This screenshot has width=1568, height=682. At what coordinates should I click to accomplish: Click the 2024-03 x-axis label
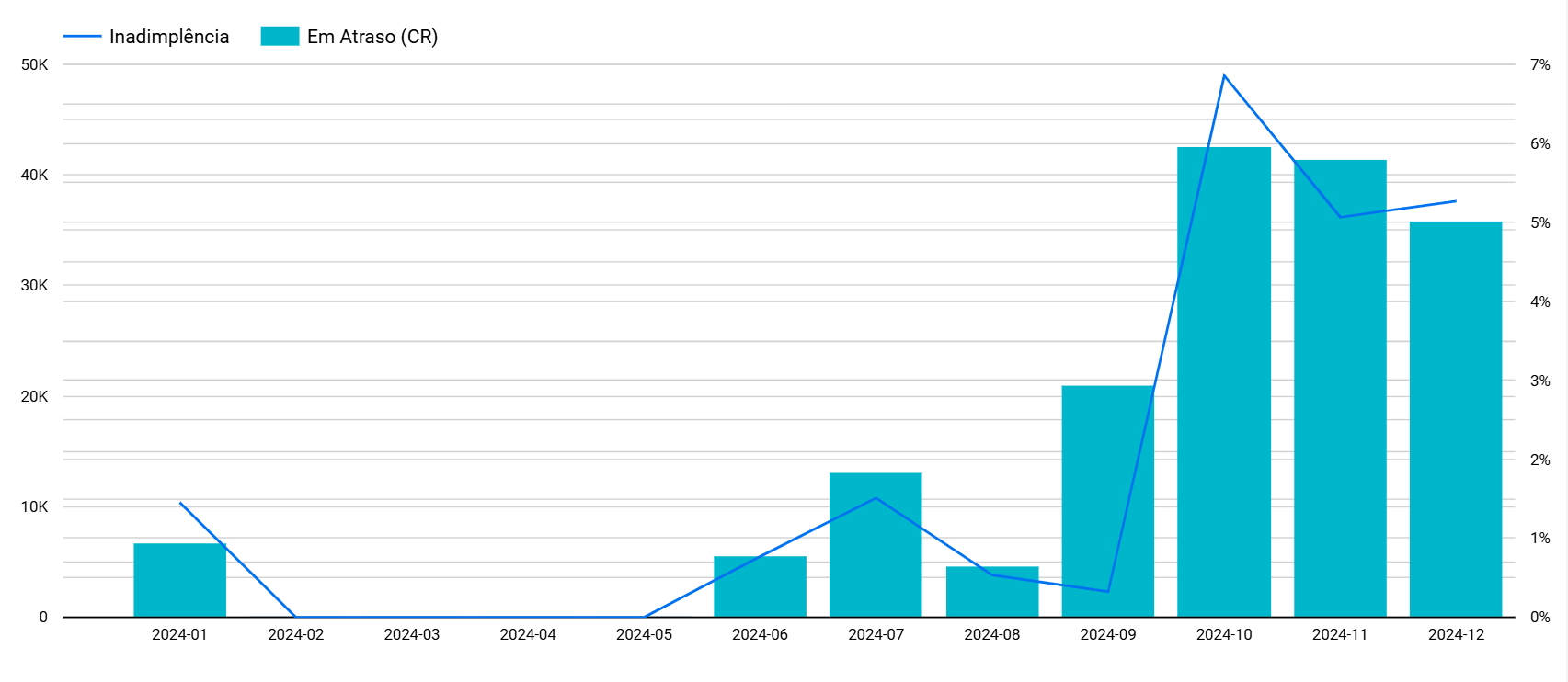coord(412,635)
